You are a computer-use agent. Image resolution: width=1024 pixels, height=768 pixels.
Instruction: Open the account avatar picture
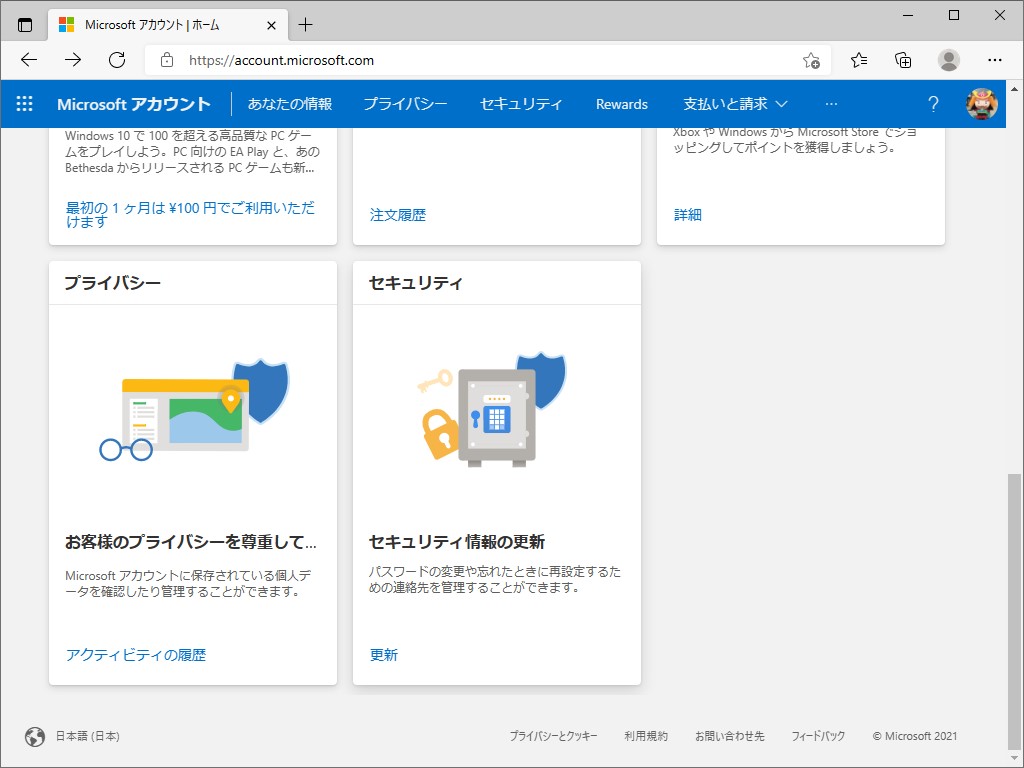click(x=984, y=103)
